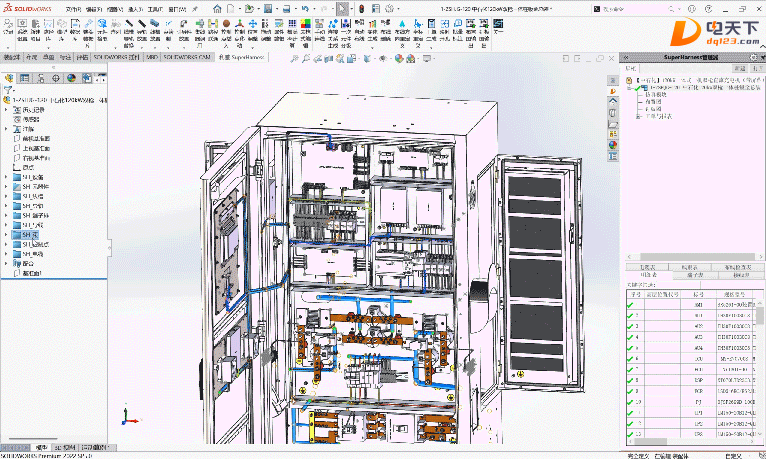
Task: Open the dropdown arrow beside the Options gear
Action: [x=398, y=9]
